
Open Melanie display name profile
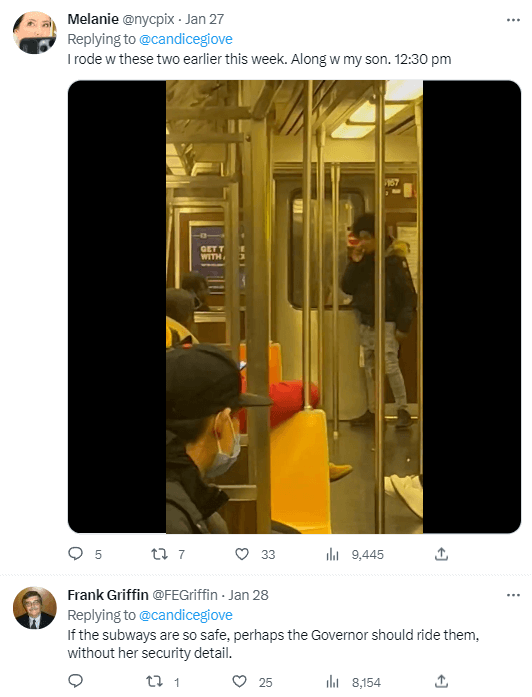[x=93, y=20]
